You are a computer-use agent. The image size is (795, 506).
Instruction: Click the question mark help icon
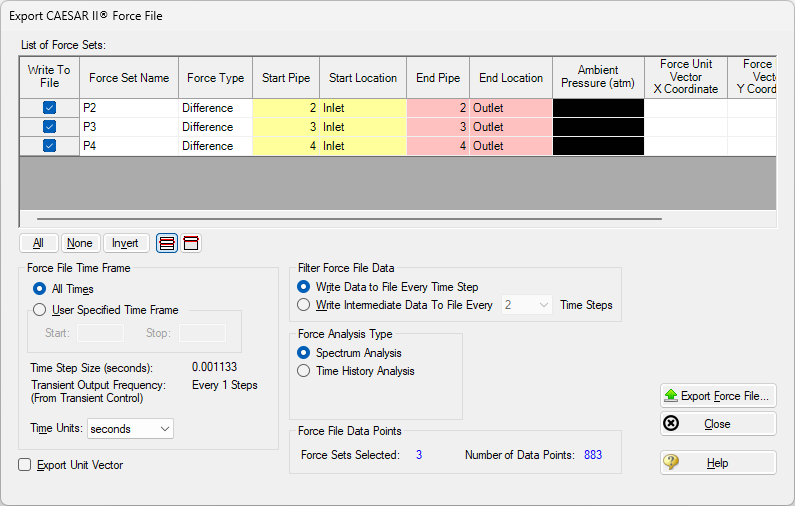(x=671, y=462)
